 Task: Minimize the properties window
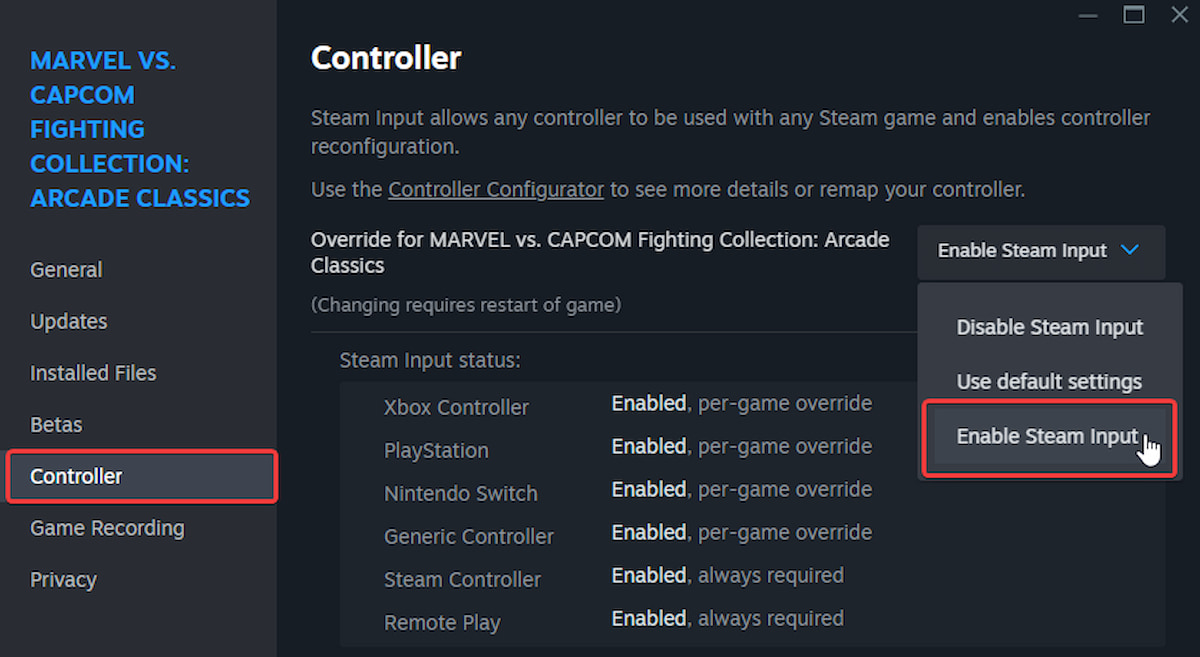pyautogui.click(x=1088, y=15)
